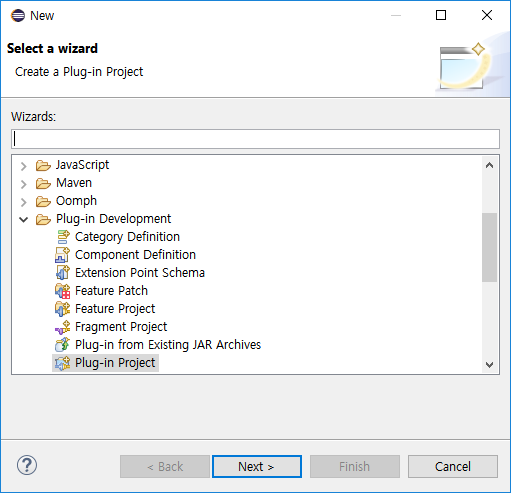Select Plug-in from Existing JAR Archives entry

click(168, 345)
